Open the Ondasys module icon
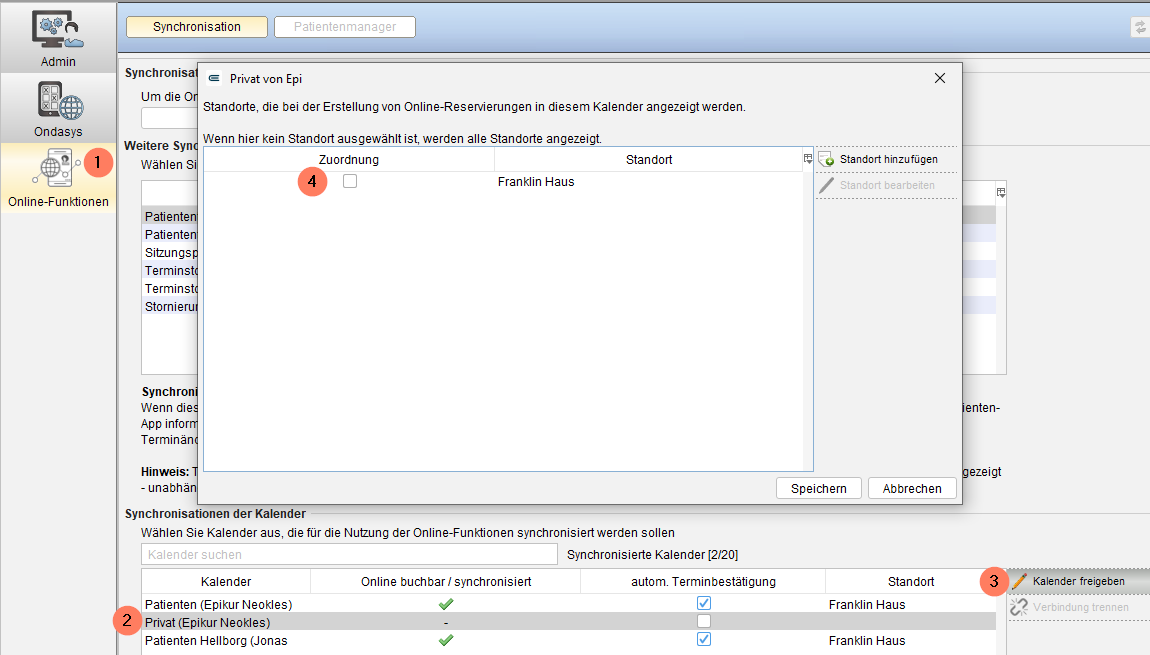Image resolution: width=1150 pixels, height=655 pixels. [x=60, y=100]
